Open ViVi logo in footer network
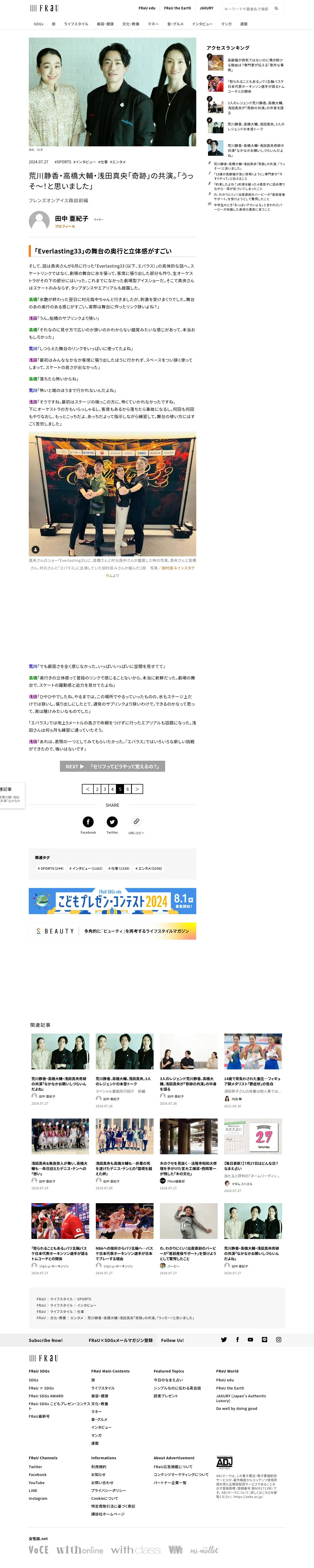 click(x=176, y=1550)
